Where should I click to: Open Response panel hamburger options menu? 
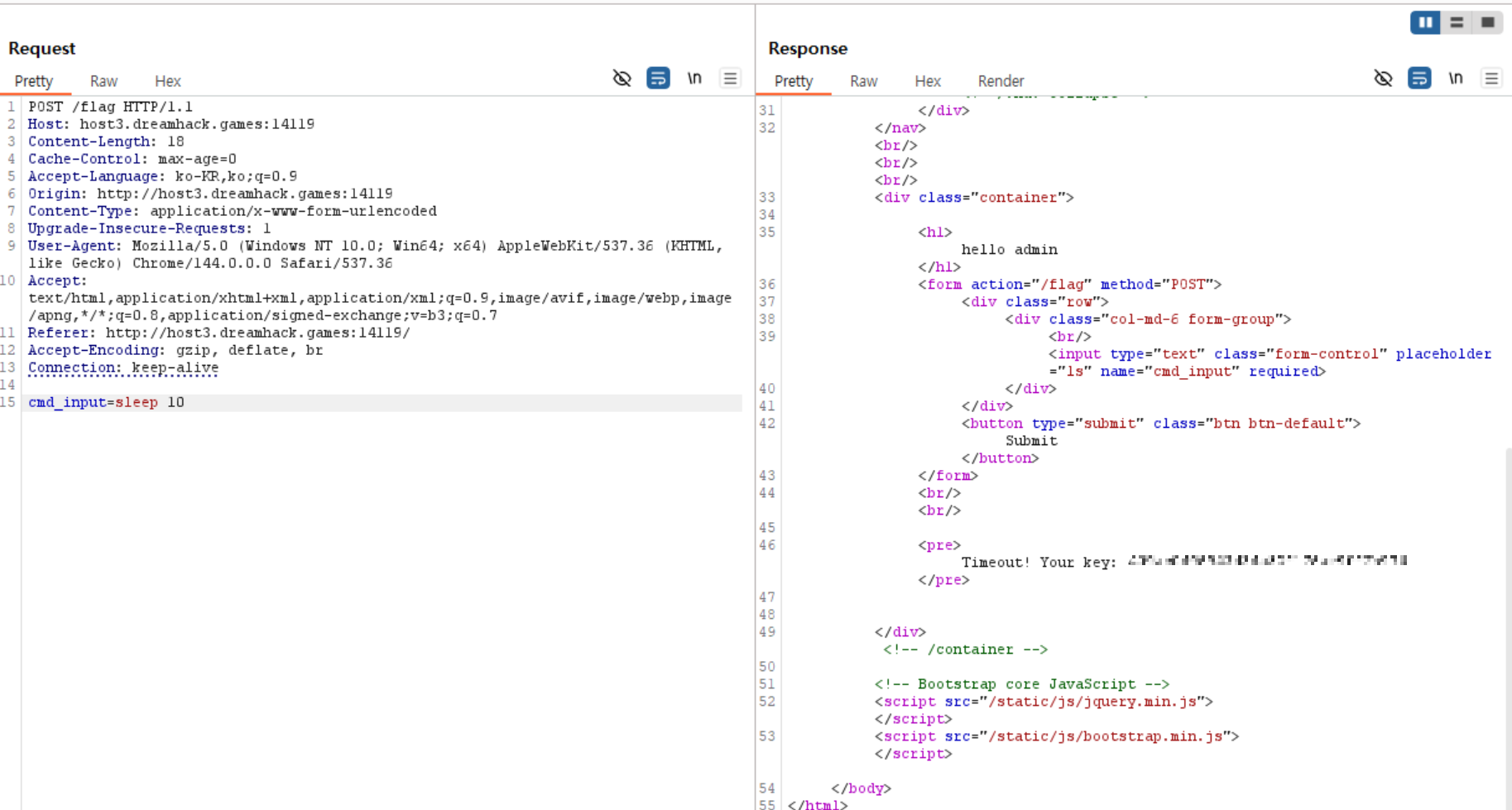(x=1491, y=79)
